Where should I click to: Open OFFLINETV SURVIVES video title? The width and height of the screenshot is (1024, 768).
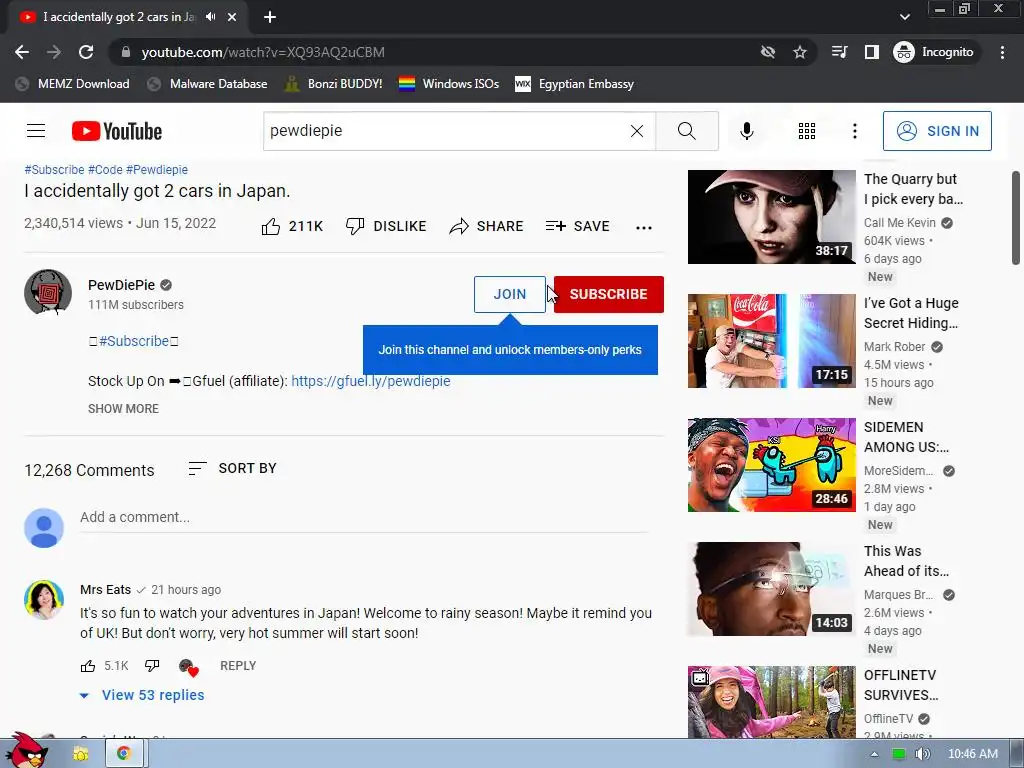901,685
